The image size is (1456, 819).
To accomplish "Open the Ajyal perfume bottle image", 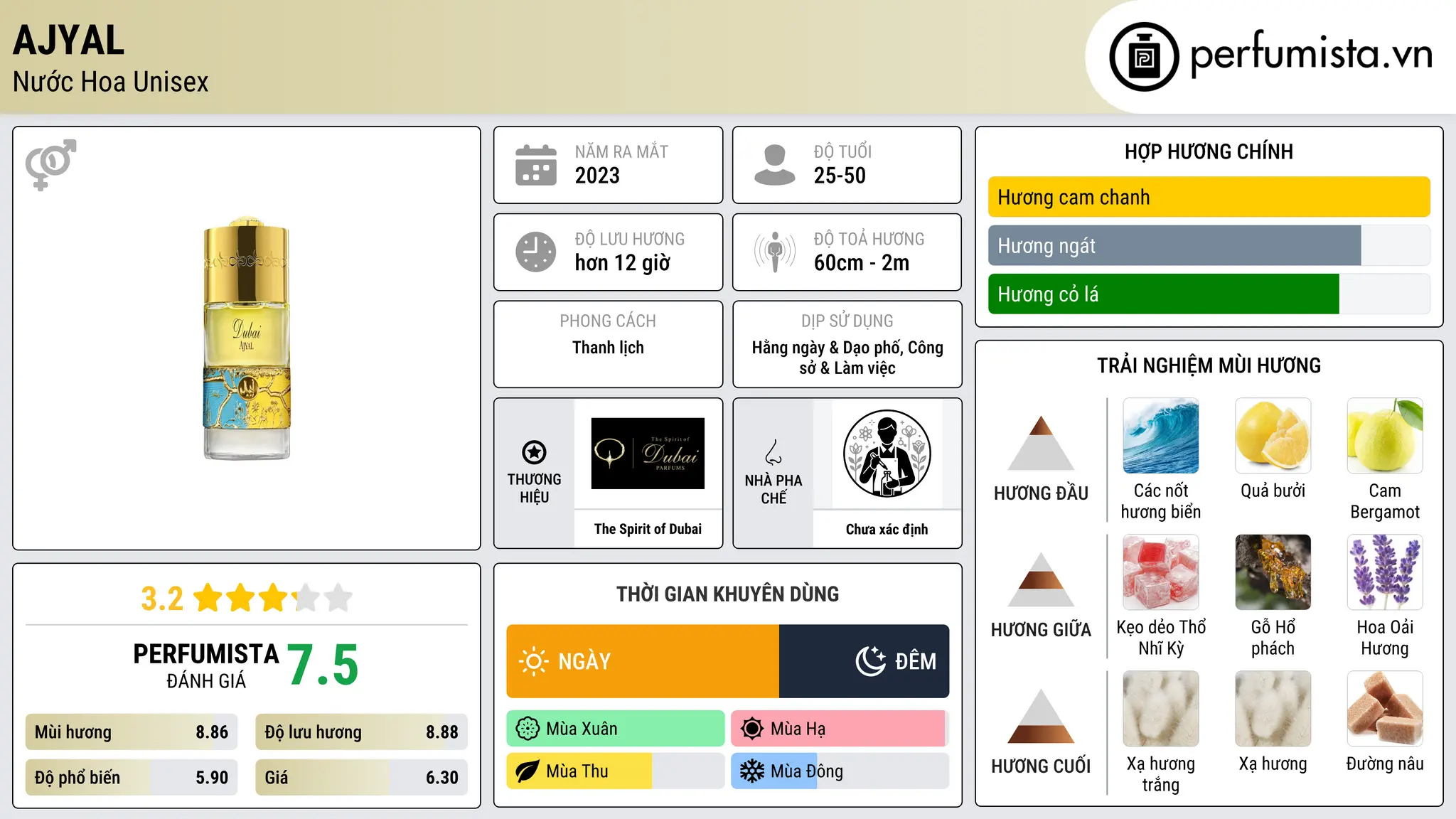I will click(x=247, y=338).
